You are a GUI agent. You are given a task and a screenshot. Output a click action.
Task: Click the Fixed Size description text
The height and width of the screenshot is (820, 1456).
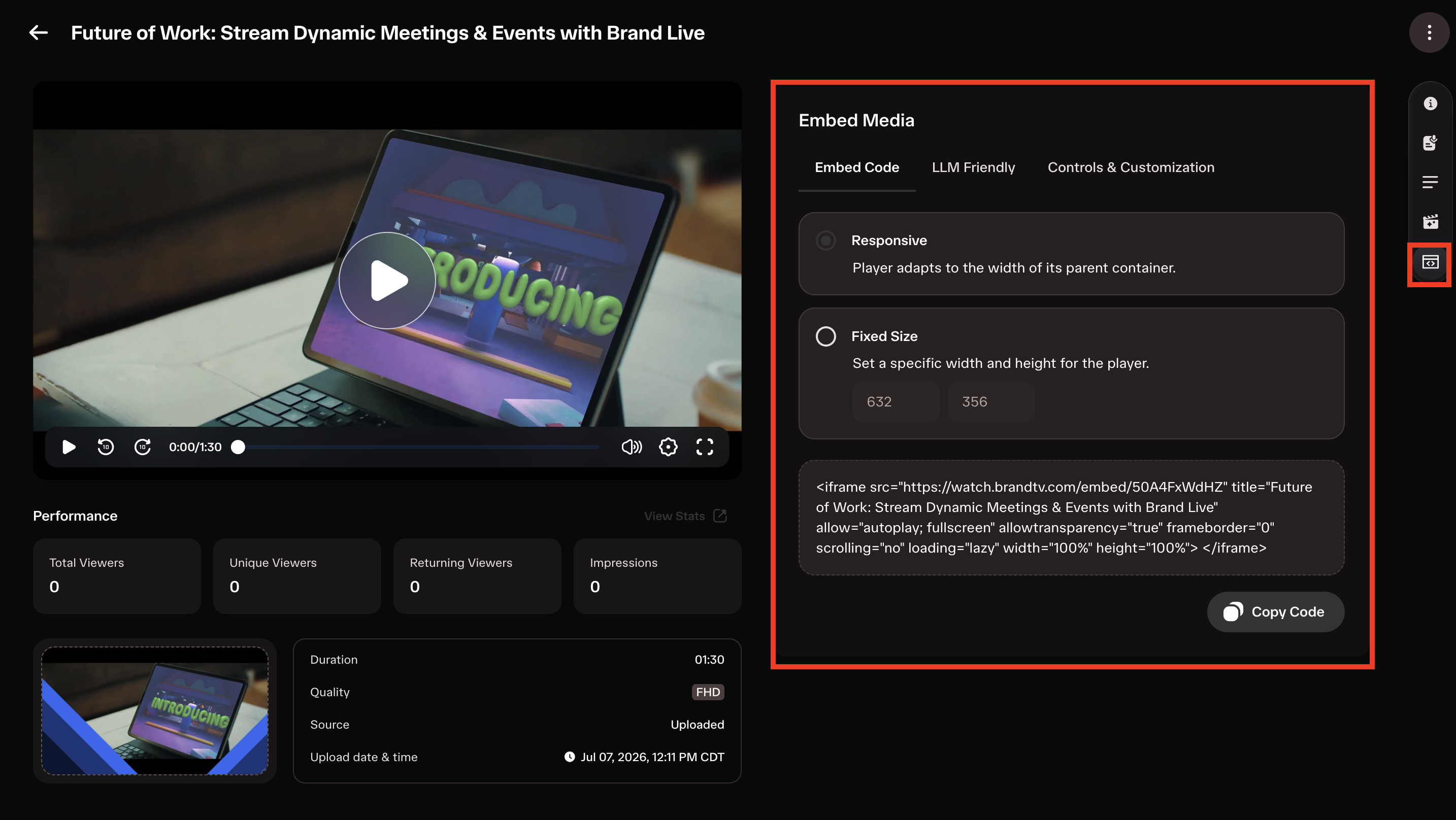point(1001,363)
